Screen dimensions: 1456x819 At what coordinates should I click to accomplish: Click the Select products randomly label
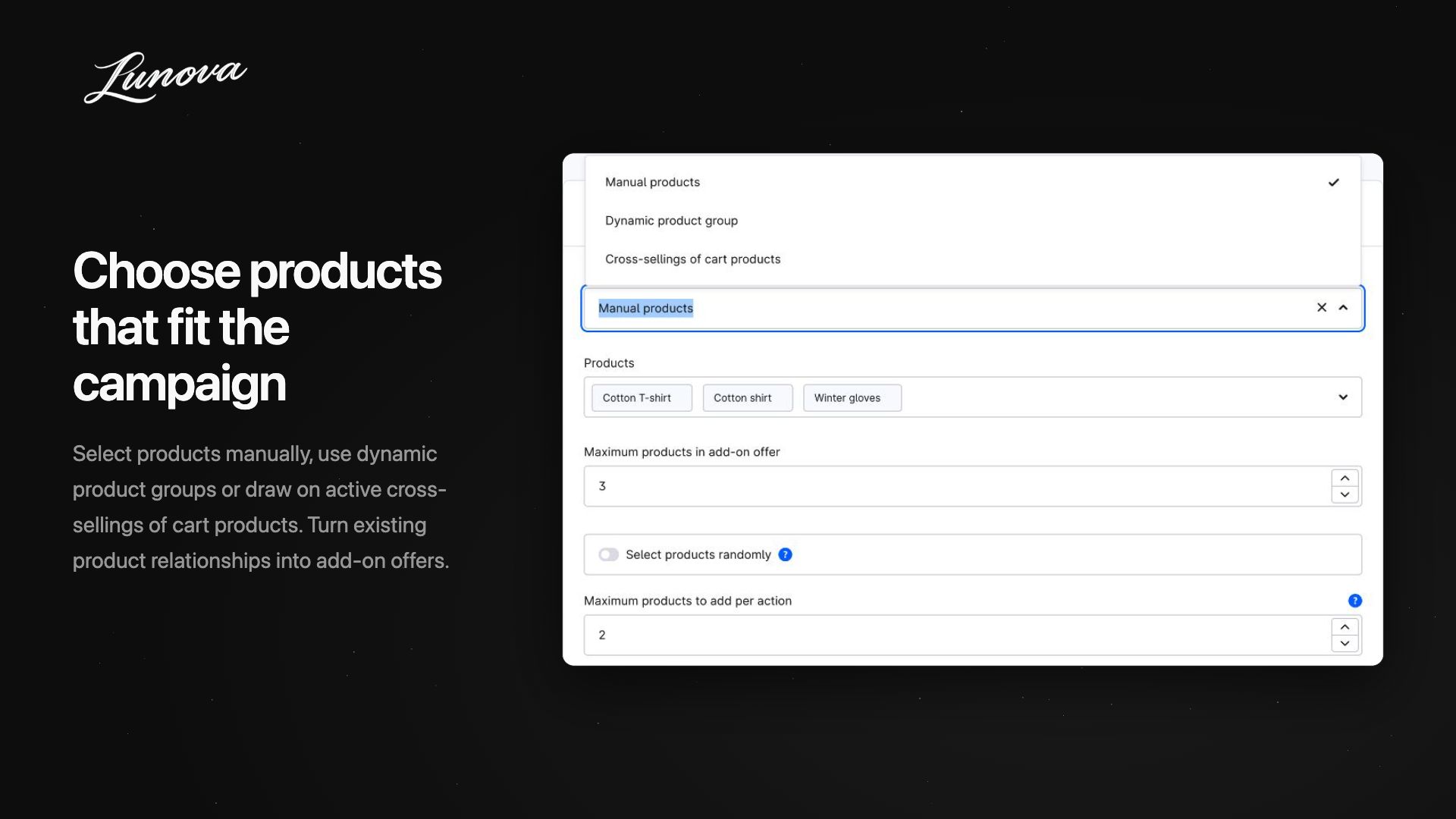698,554
